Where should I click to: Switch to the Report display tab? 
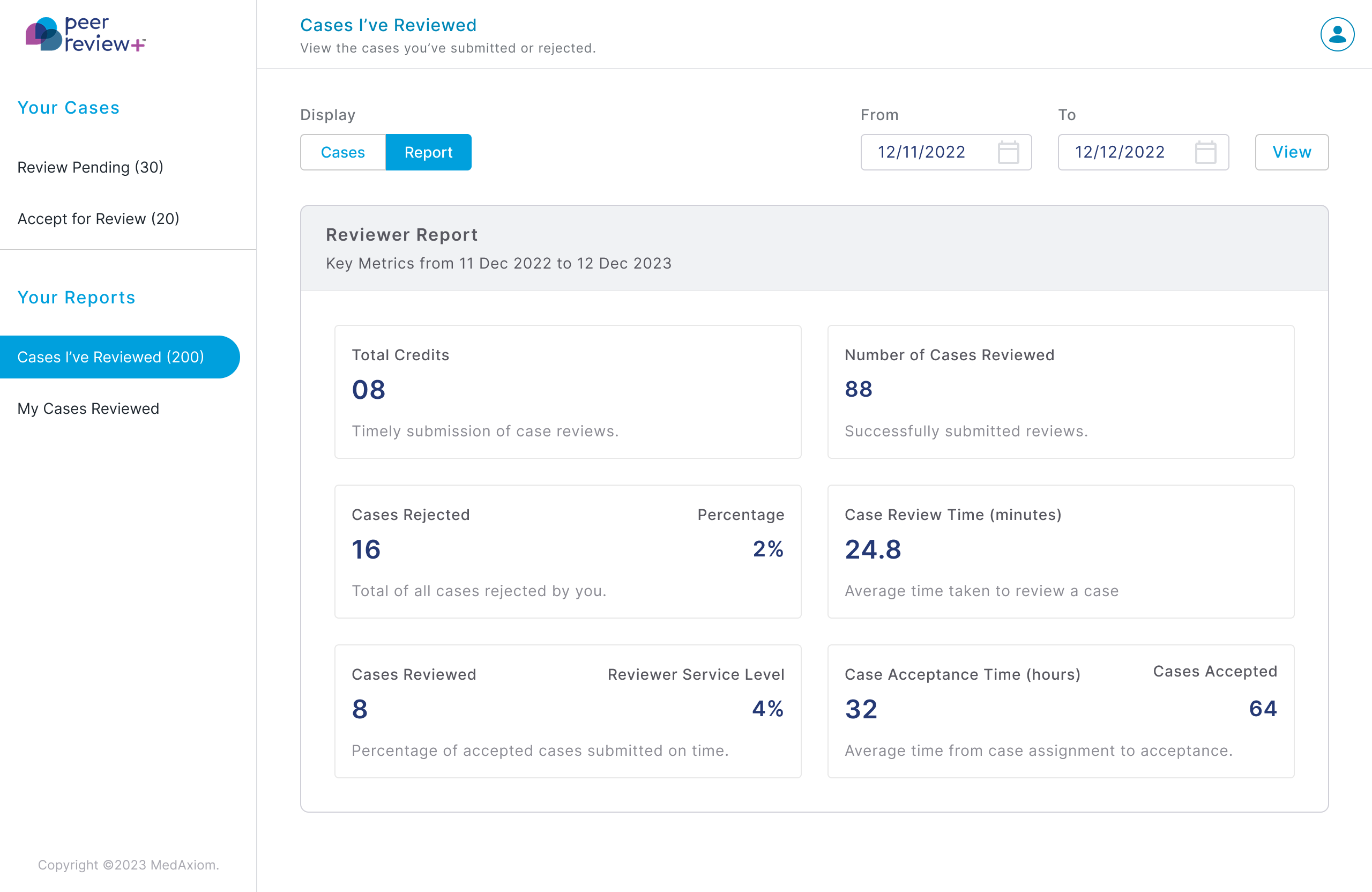[x=428, y=152]
